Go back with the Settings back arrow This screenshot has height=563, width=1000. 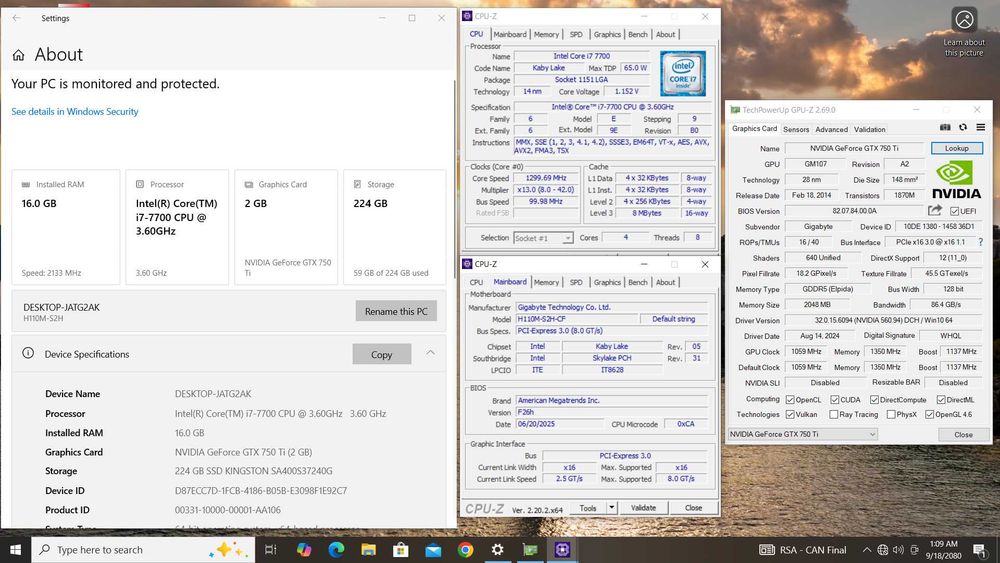coord(16,18)
